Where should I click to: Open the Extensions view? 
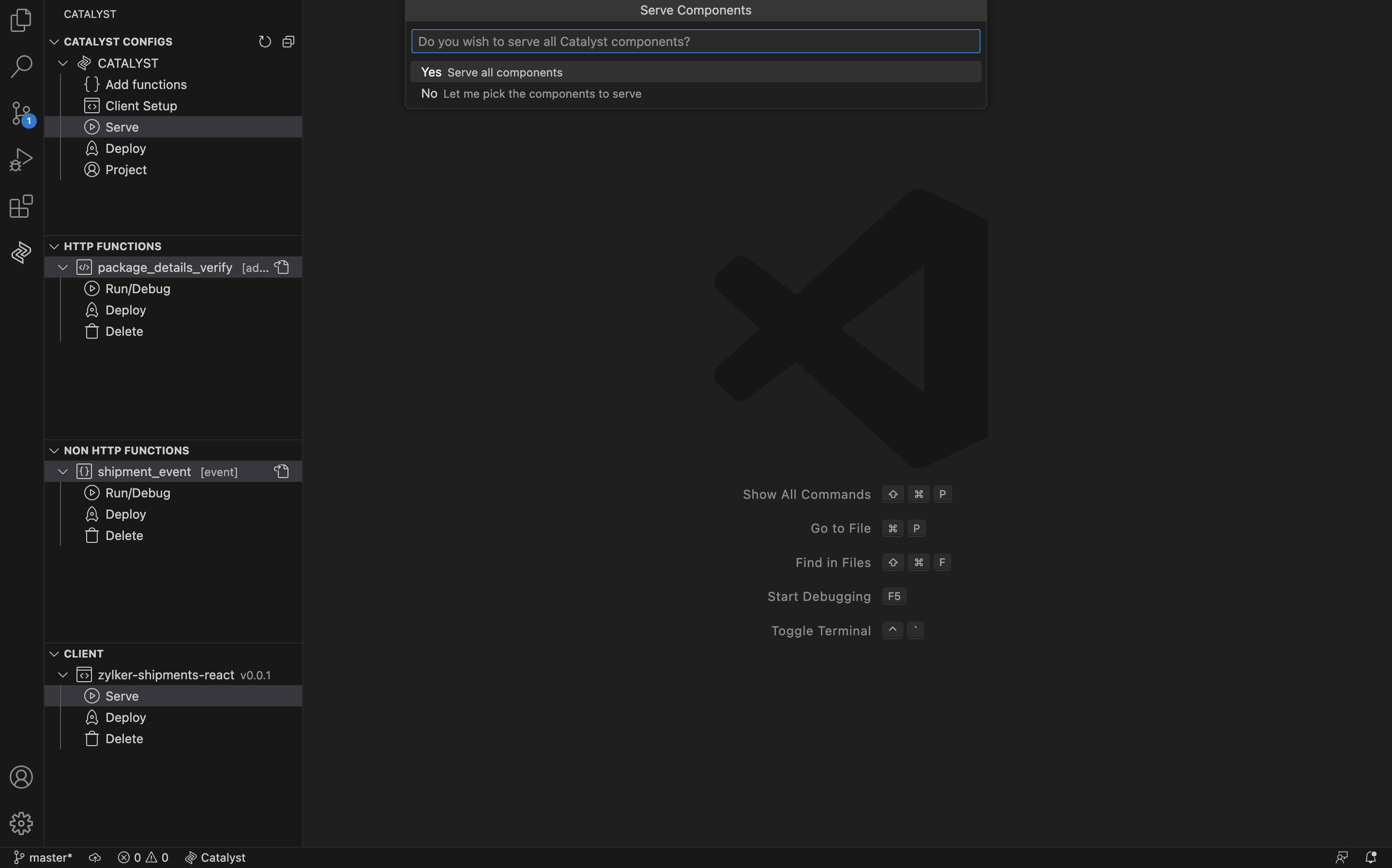pyautogui.click(x=21, y=206)
